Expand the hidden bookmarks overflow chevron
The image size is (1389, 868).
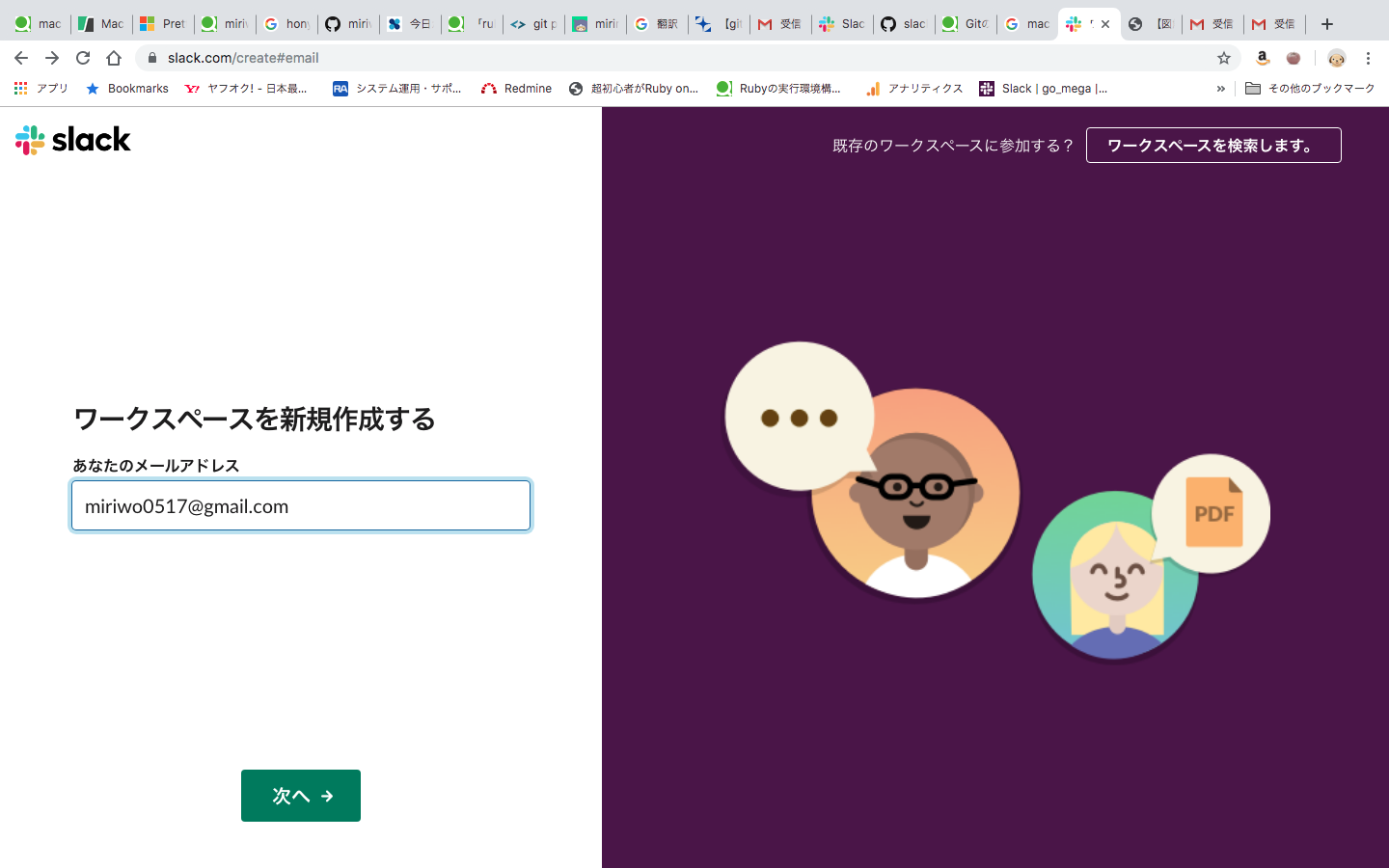(1221, 88)
